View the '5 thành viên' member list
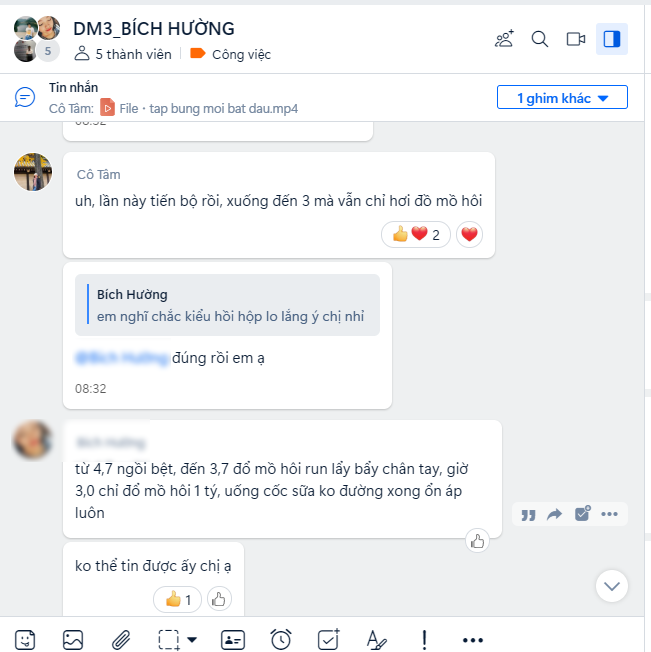The image size is (651, 652). pyautogui.click(x=123, y=54)
